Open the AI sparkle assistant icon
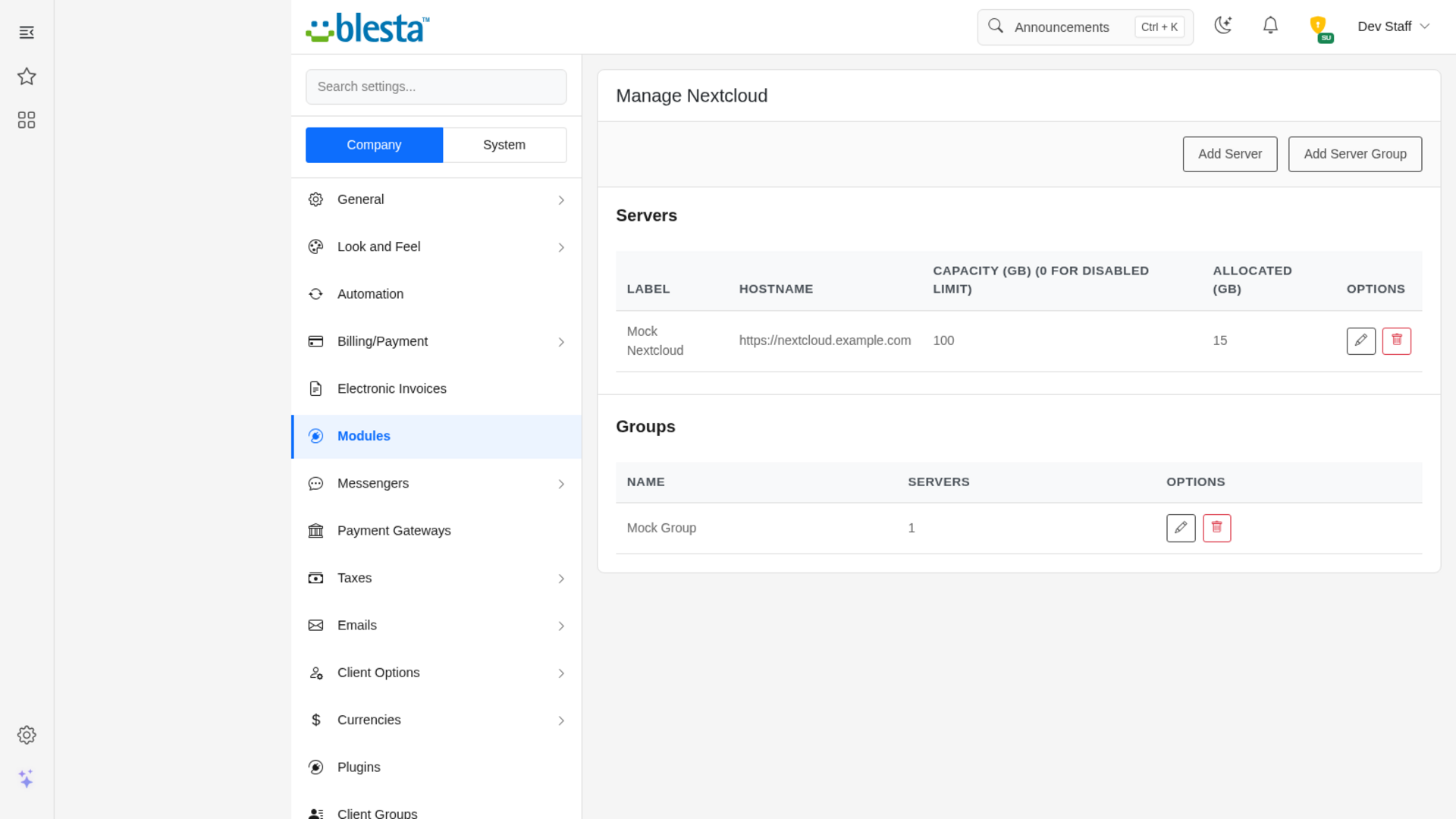1456x819 pixels. pyautogui.click(x=27, y=779)
